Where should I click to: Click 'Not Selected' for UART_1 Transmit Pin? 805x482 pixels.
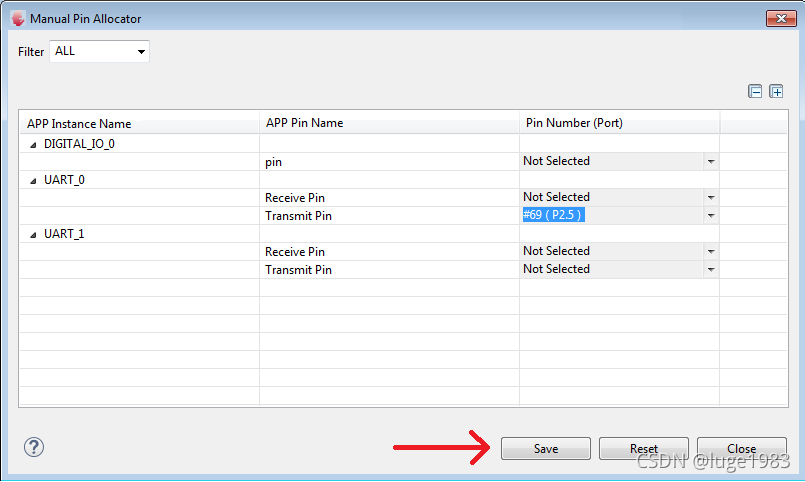pyautogui.click(x=556, y=269)
